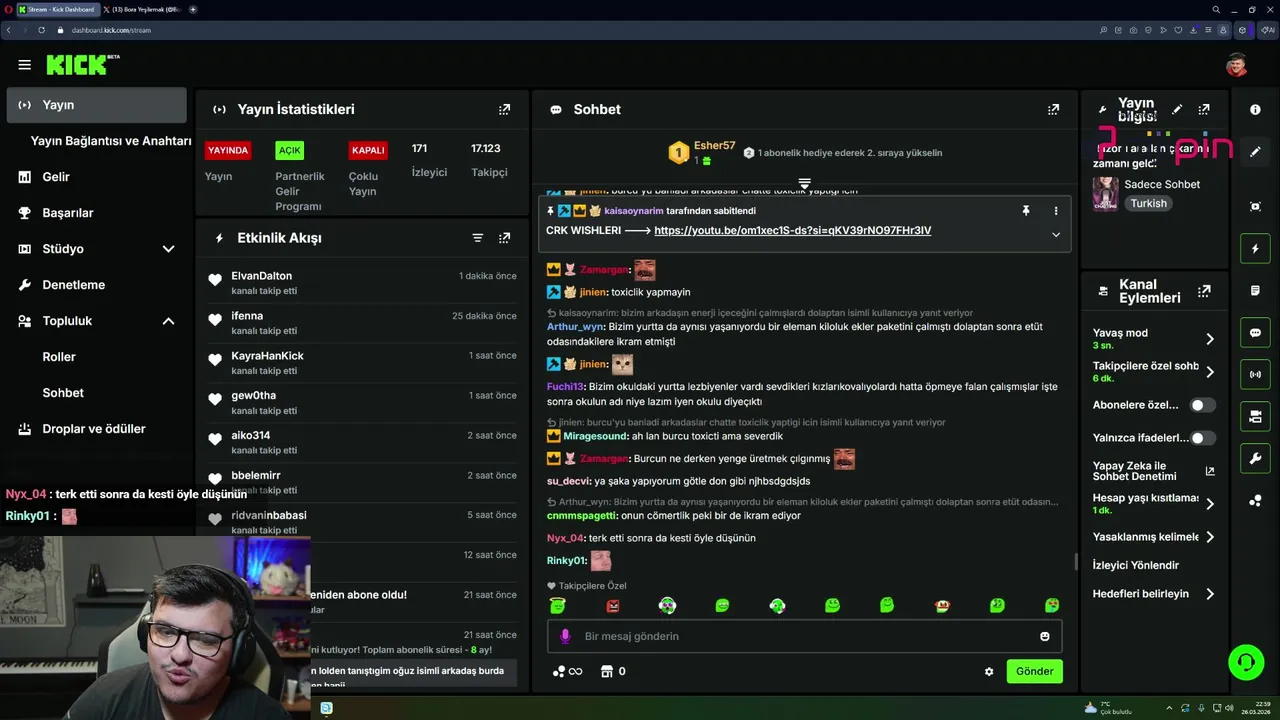Expand the pinned message chevron
Screen dimensions: 1280x720
tap(1055, 235)
